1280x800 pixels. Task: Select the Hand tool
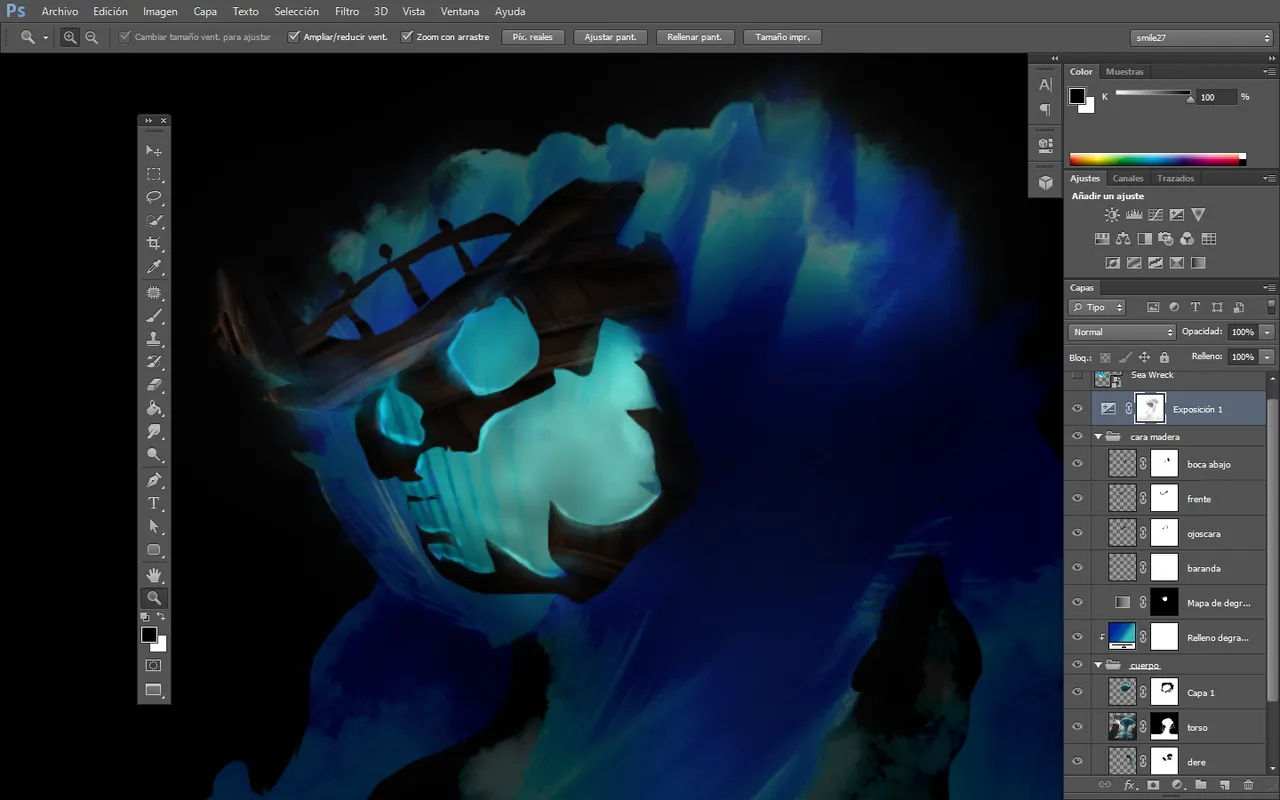pos(154,575)
